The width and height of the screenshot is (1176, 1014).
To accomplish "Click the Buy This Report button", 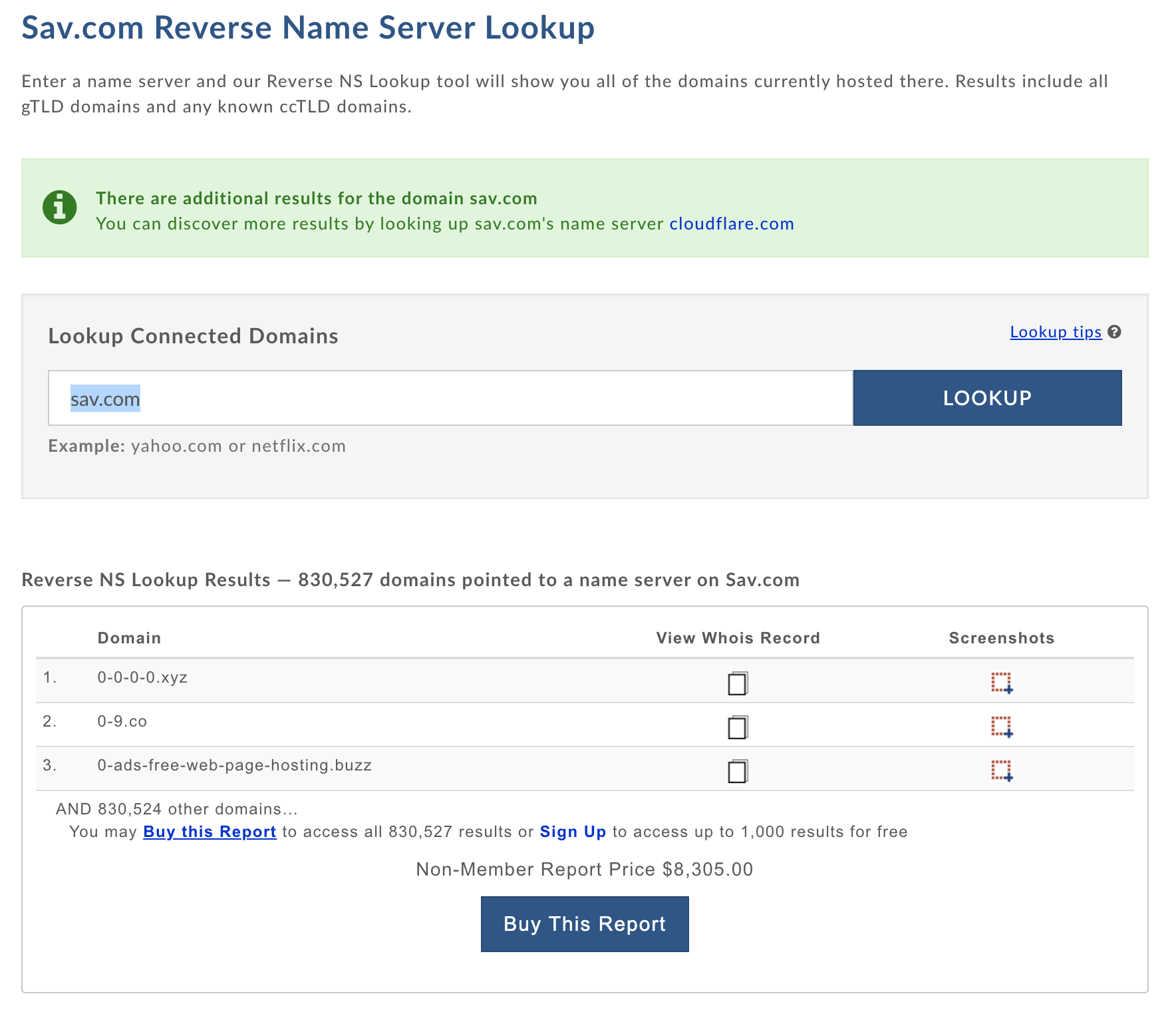I will tap(585, 924).
